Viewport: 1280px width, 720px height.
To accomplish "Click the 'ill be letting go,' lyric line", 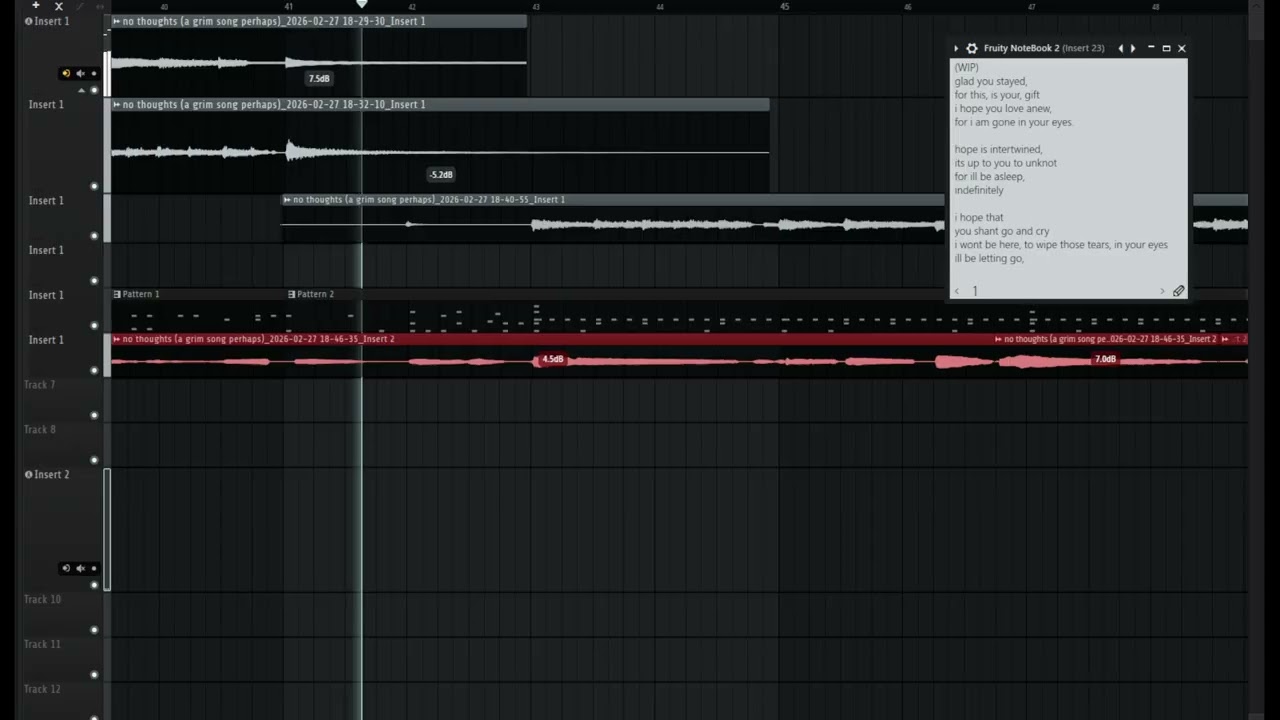I will click(989, 258).
